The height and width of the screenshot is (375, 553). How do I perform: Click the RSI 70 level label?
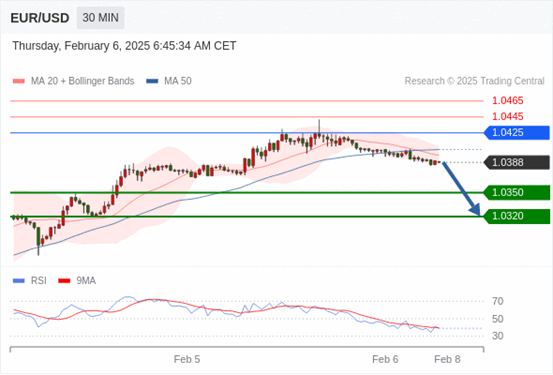pos(498,301)
